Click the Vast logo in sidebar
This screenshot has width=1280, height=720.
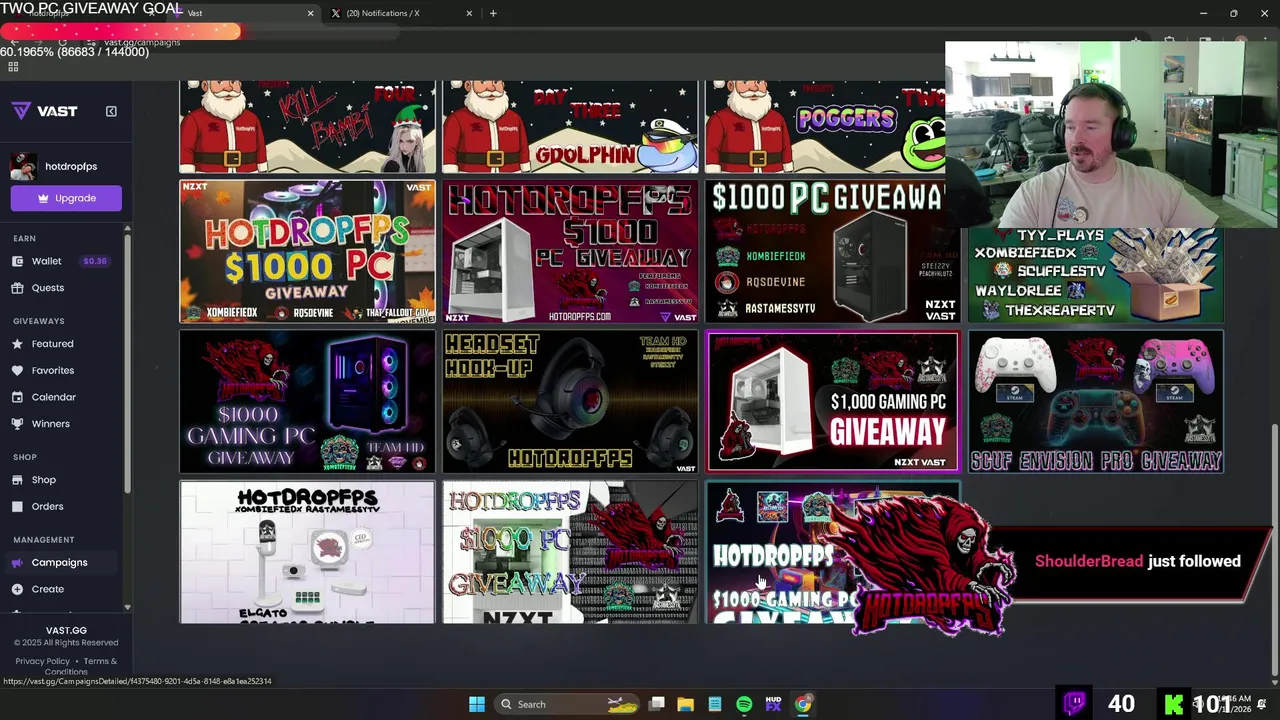coord(44,111)
